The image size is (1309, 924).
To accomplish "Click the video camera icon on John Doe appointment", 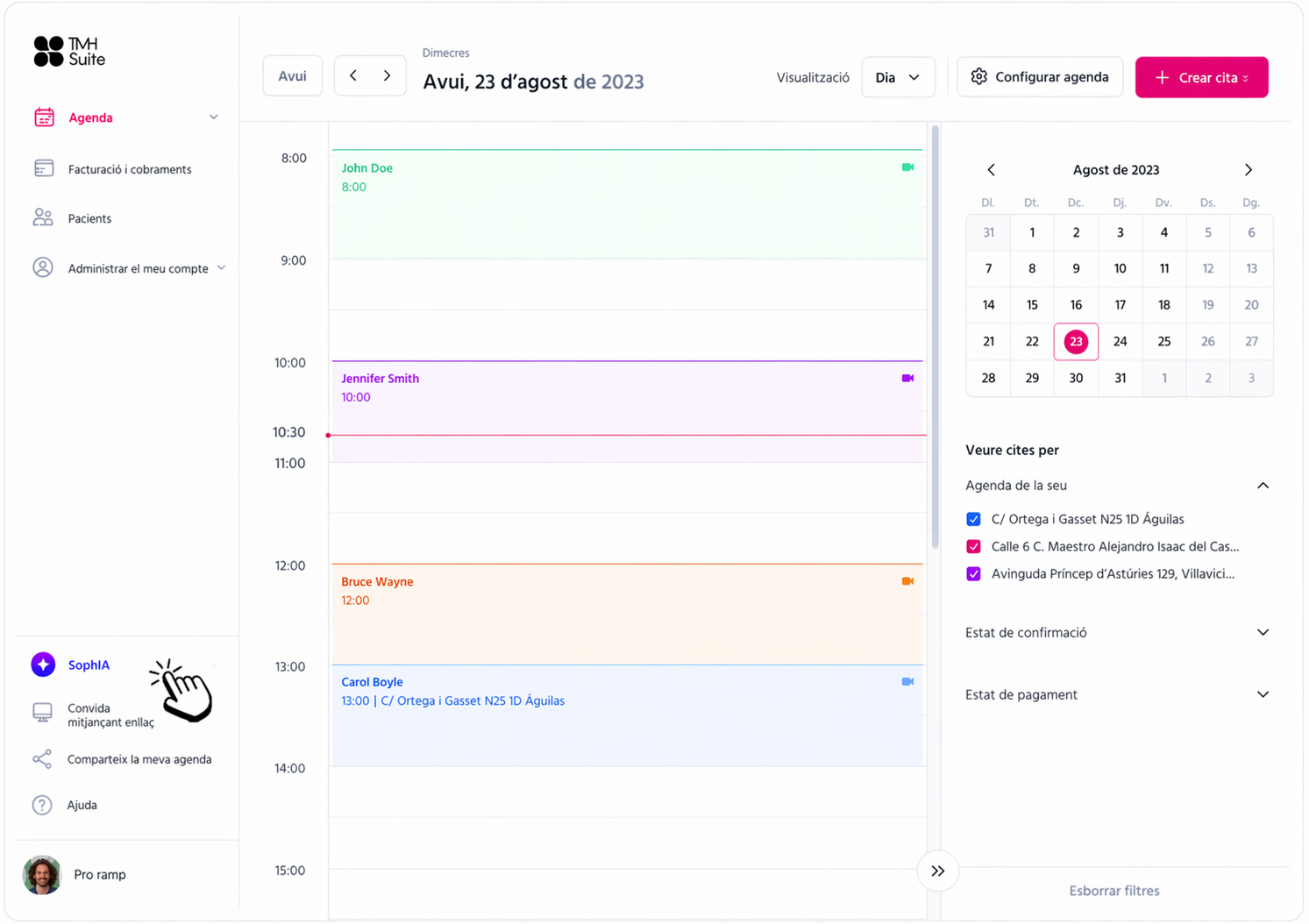I will coord(907,167).
